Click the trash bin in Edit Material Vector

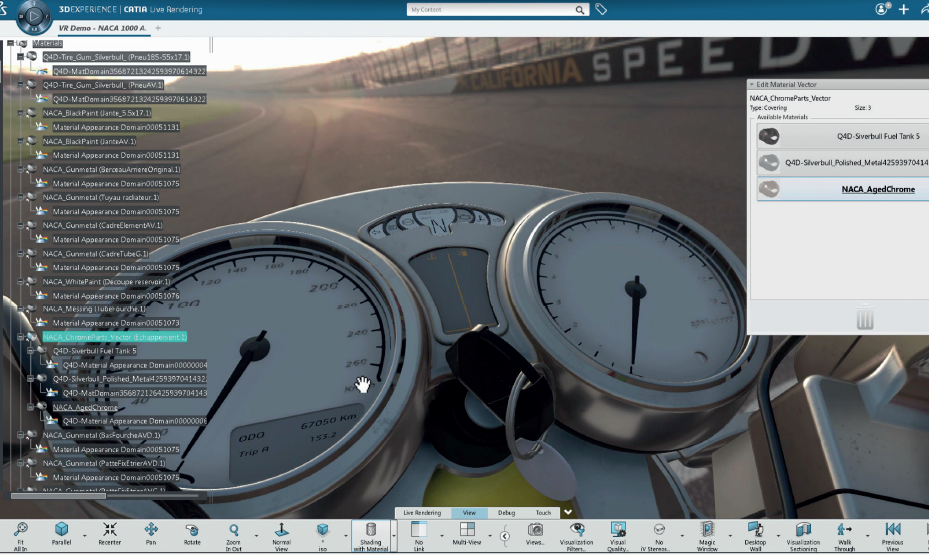[864, 318]
